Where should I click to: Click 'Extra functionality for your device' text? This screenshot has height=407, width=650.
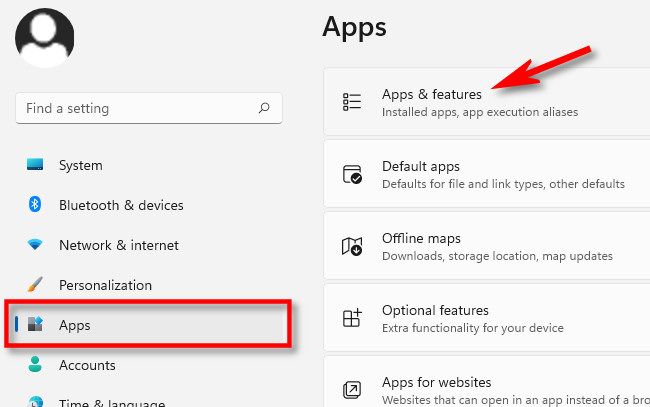pyautogui.click(x=473, y=328)
